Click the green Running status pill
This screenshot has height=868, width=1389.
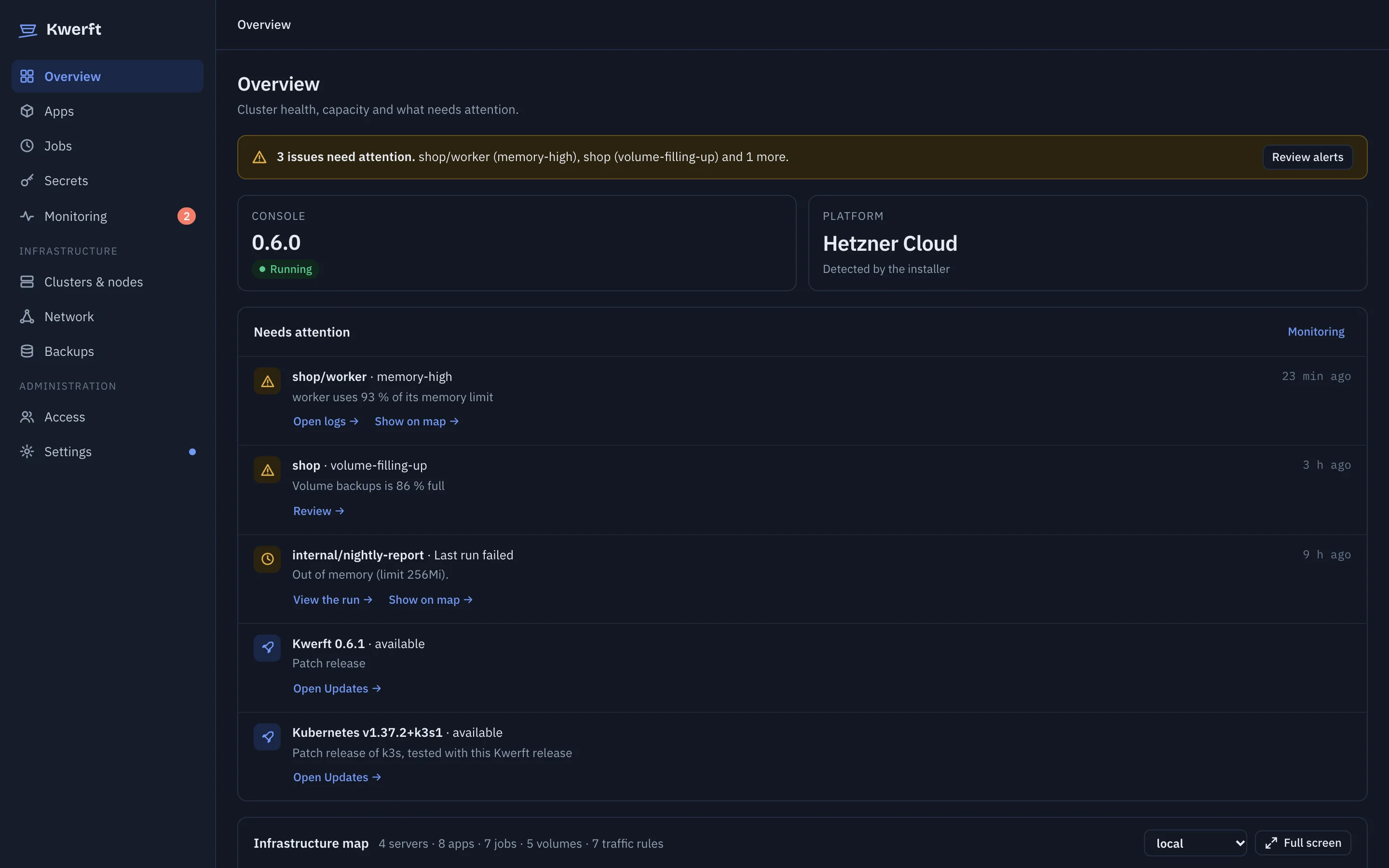click(285, 269)
